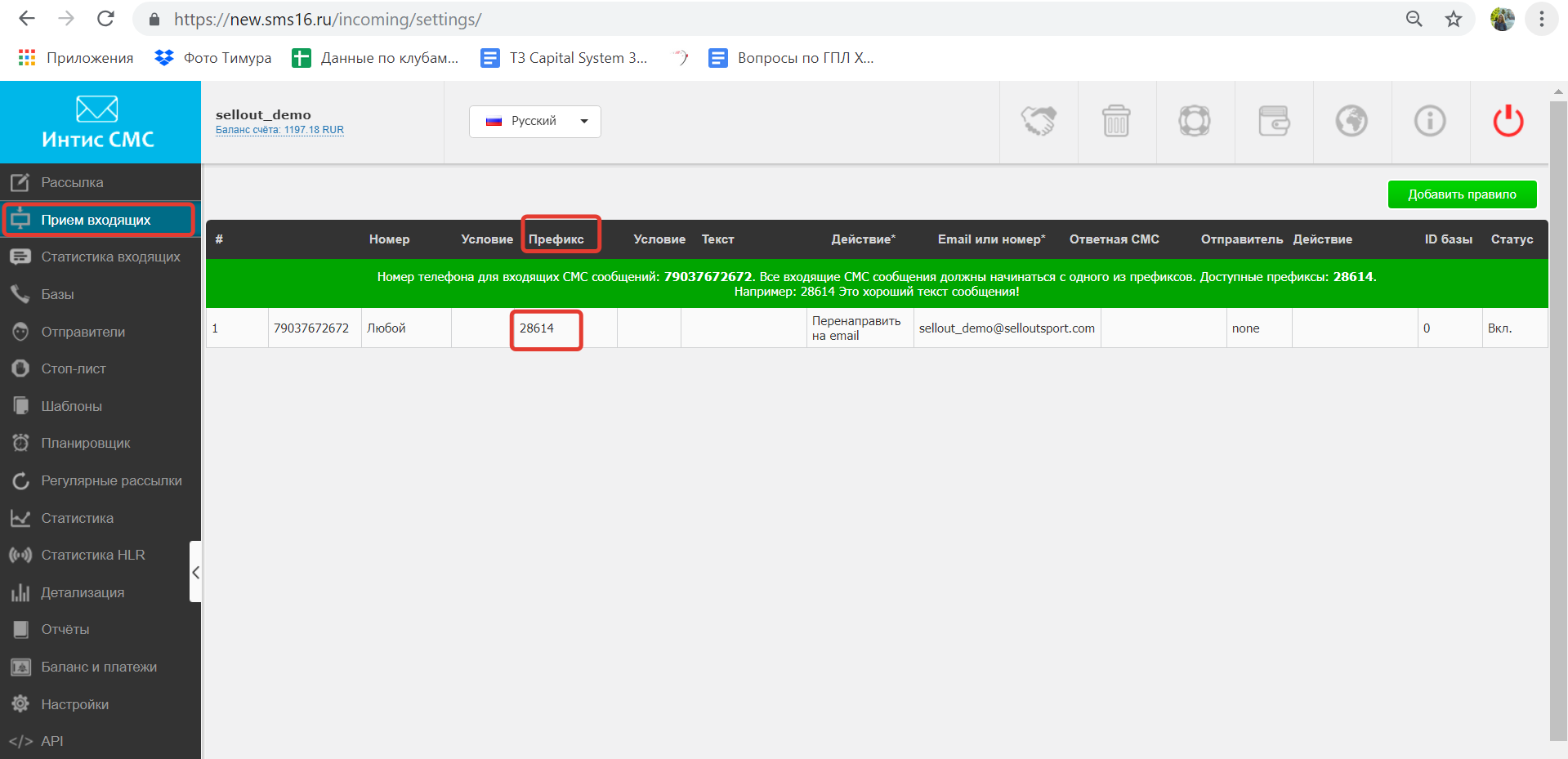The image size is (1568, 759).
Task: Click the Chrome profile avatar
Action: click(x=1502, y=19)
